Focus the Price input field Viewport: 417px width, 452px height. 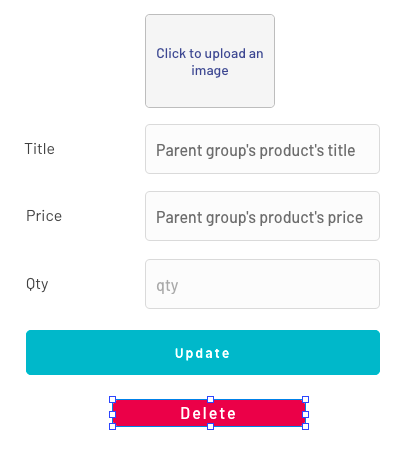click(262, 216)
